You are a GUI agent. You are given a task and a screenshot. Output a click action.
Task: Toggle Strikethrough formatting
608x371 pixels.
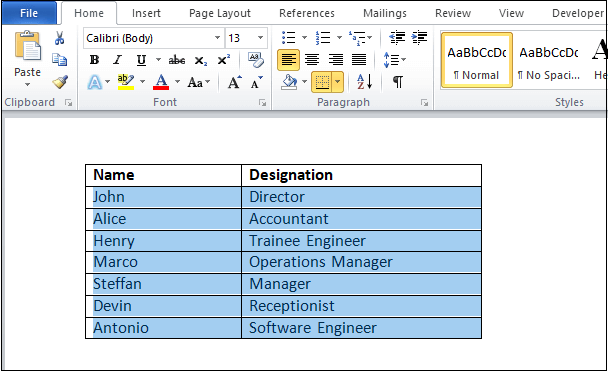click(176, 60)
